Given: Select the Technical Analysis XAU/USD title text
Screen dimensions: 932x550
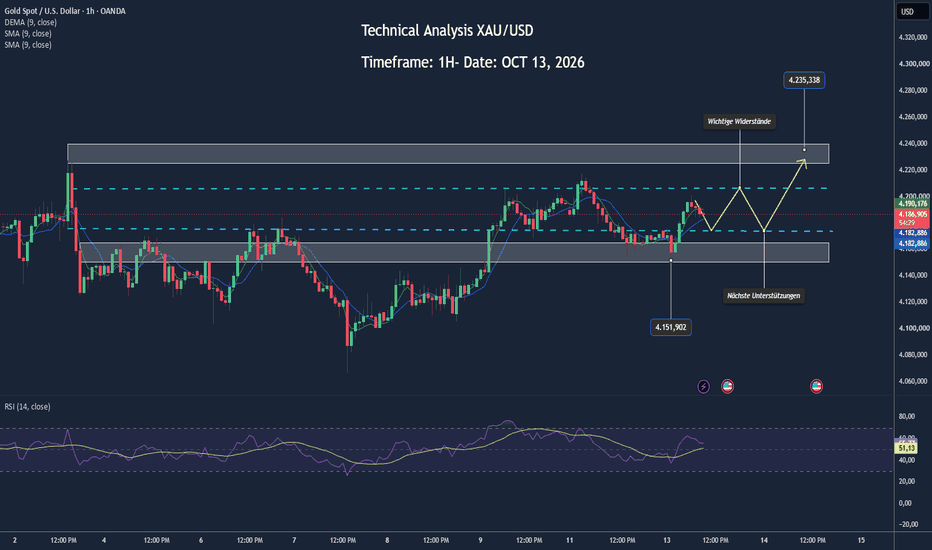Looking at the screenshot, I should [447, 31].
